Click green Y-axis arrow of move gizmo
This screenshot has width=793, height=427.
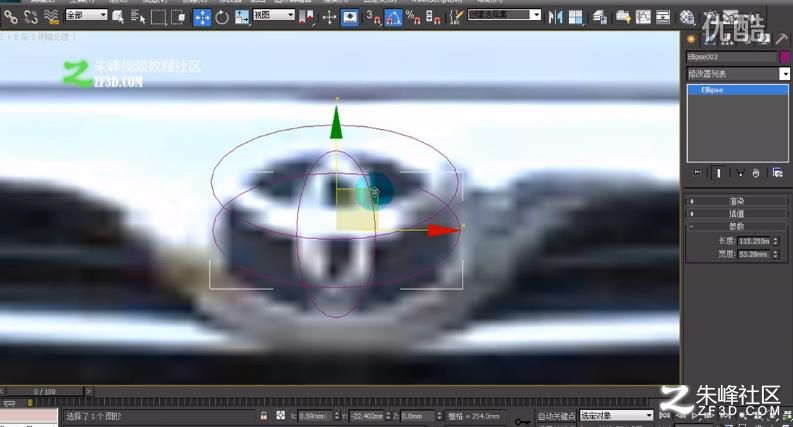pyautogui.click(x=336, y=122)
